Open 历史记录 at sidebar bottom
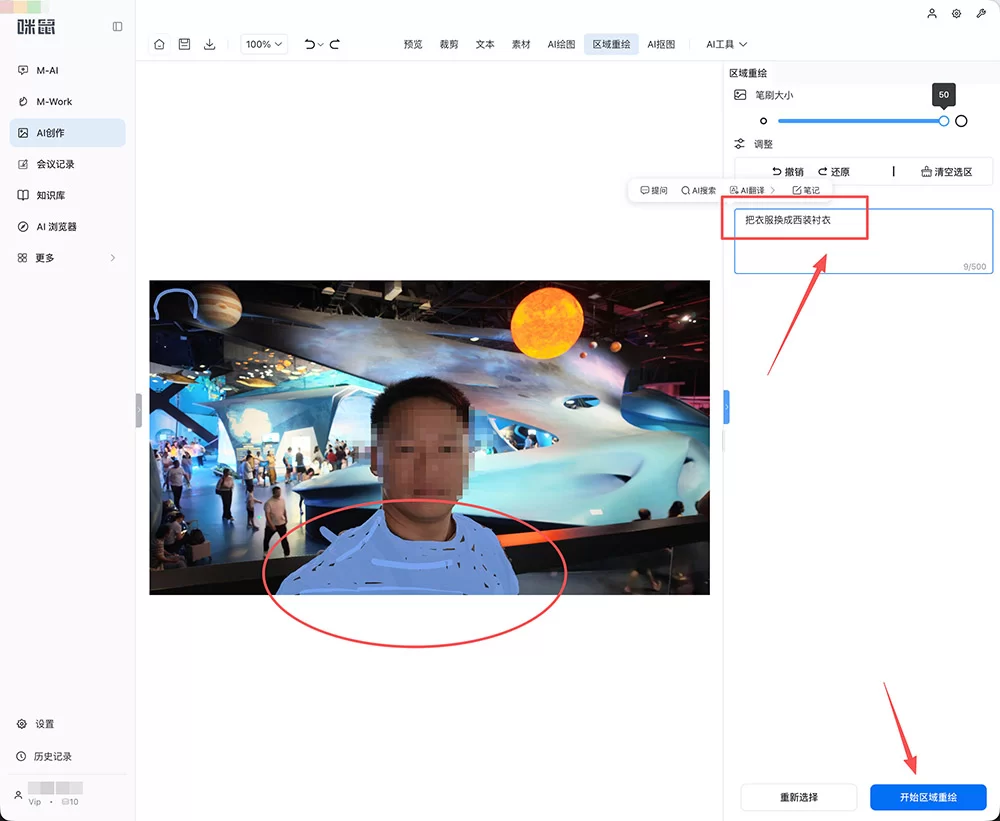The image size is (1000, 821). tap(44, 757)
